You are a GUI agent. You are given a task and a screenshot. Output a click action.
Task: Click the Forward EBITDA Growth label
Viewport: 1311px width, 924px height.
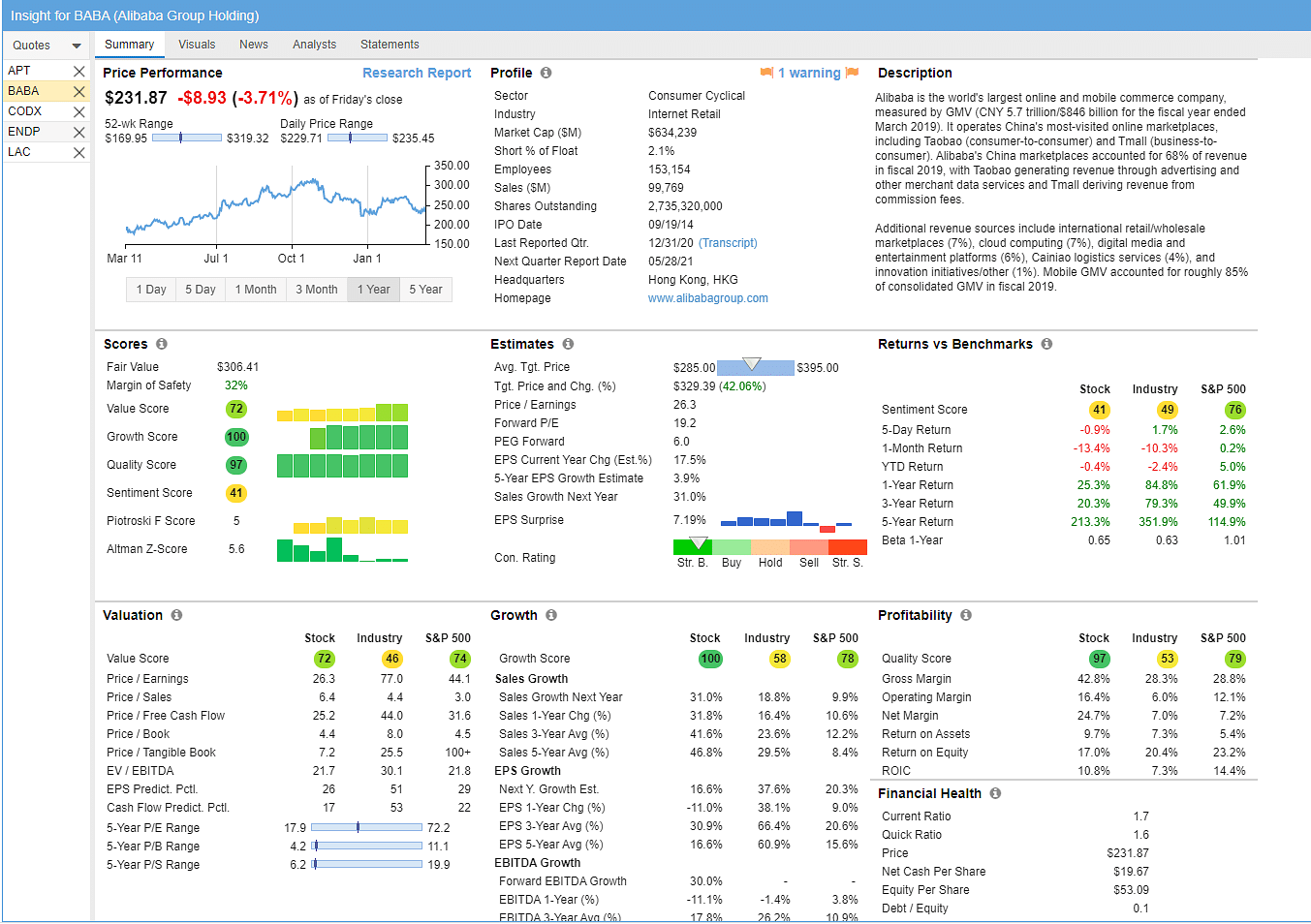click(563, 881)
